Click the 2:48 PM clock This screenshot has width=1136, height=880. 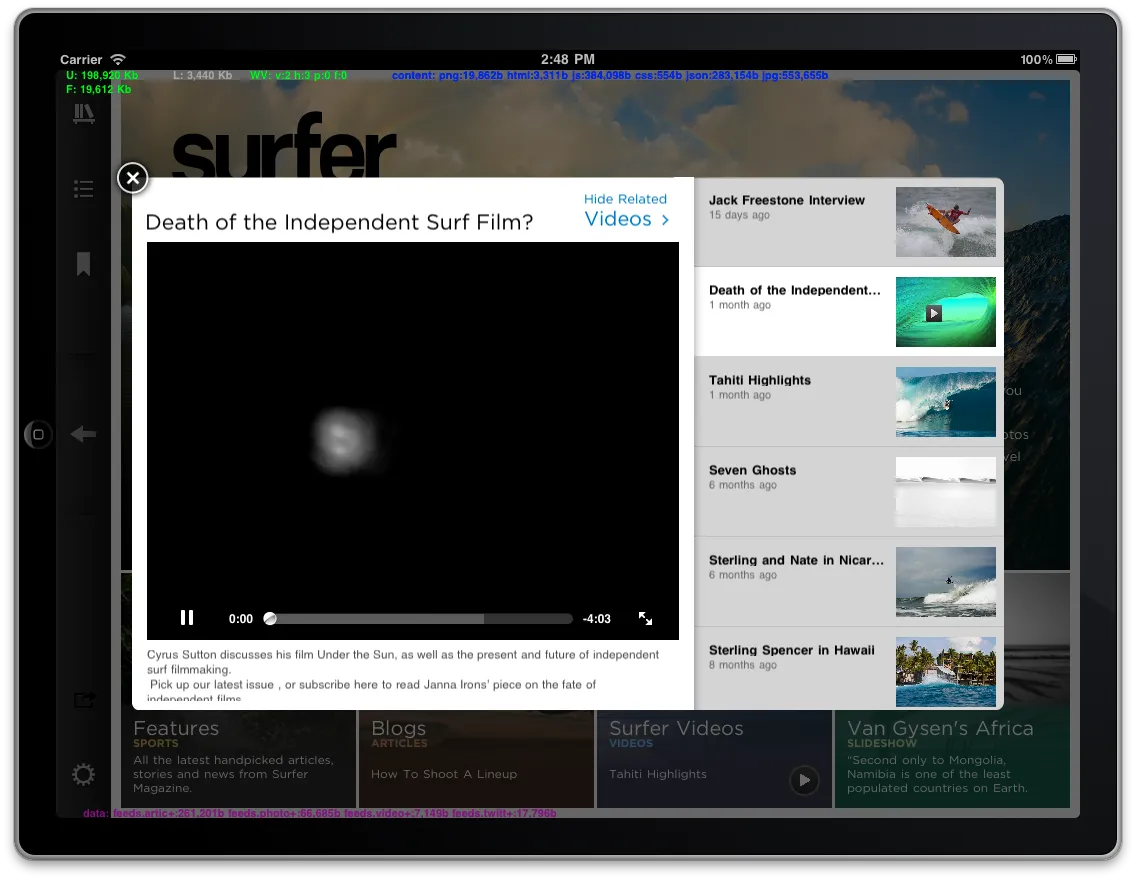pos(567,59)
